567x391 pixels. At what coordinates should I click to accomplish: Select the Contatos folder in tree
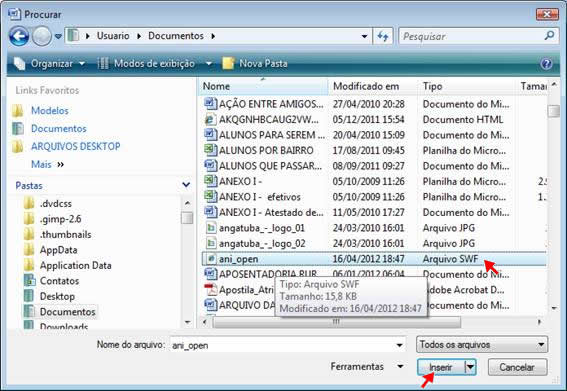[59, 281]
